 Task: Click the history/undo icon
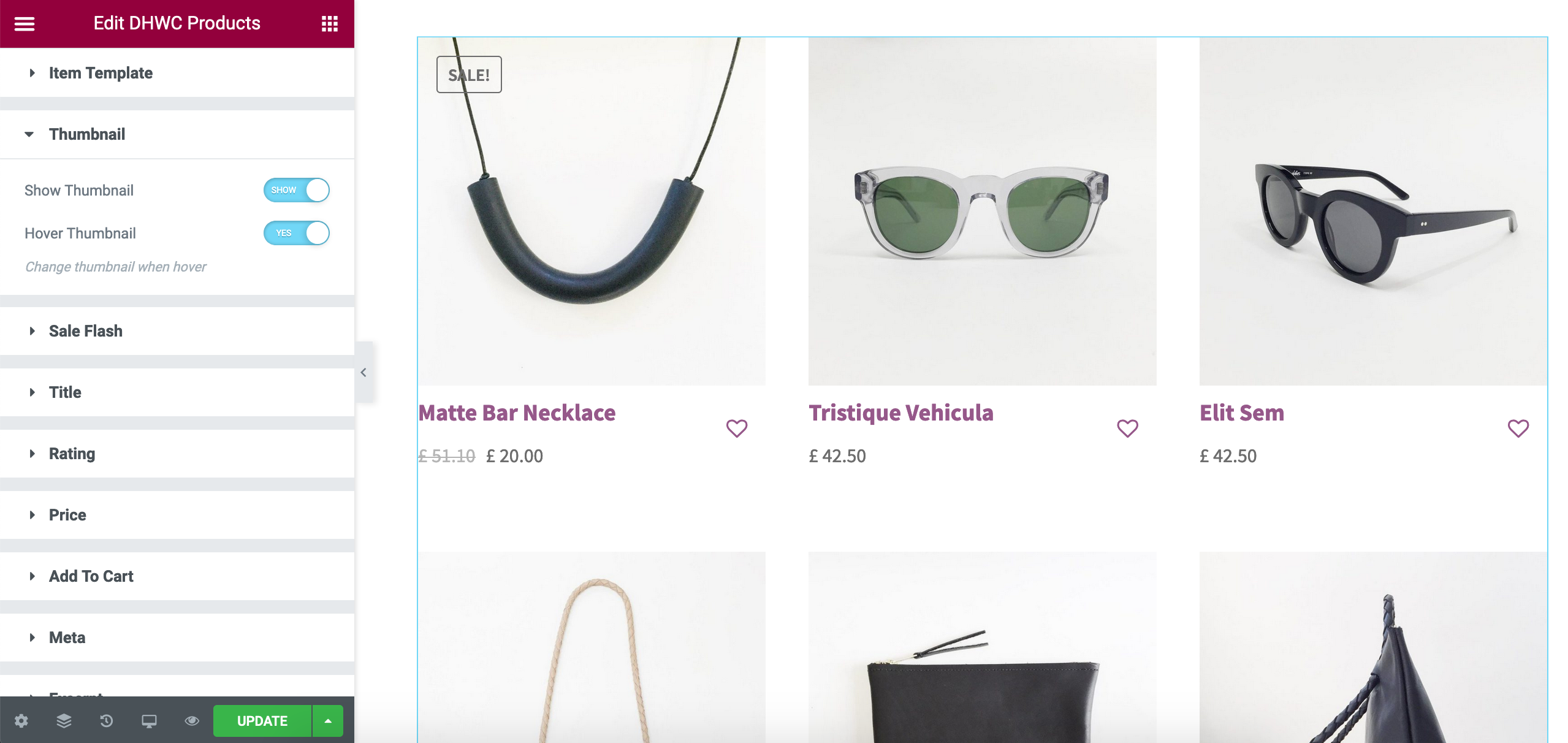pyautogui.click(x=105, y=720)
